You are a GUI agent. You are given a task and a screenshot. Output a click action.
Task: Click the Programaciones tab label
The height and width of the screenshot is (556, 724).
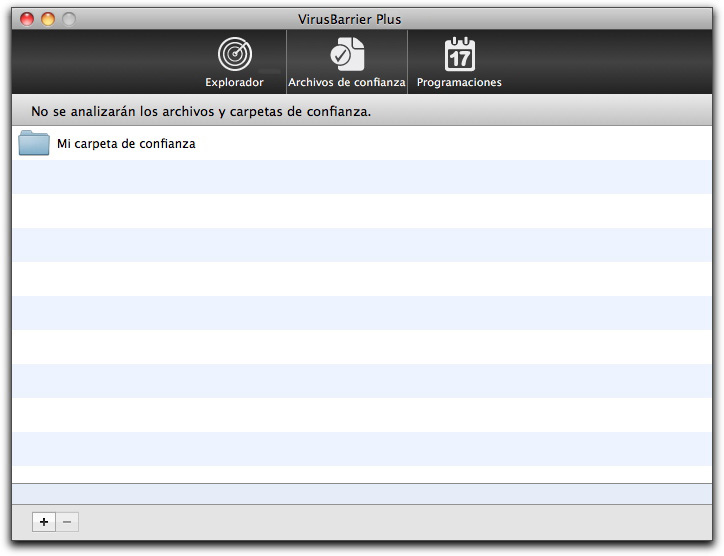459,82
